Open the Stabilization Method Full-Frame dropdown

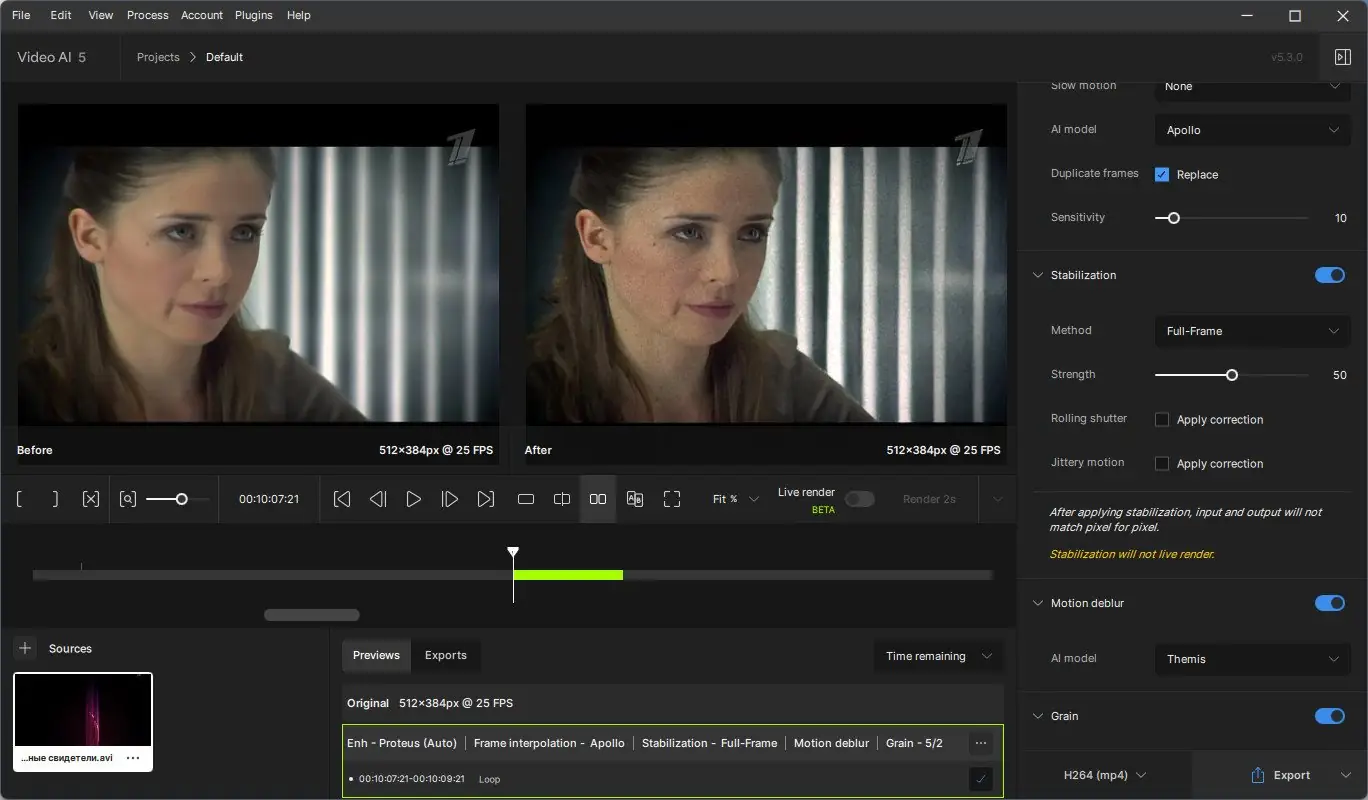pos(1252,331)
